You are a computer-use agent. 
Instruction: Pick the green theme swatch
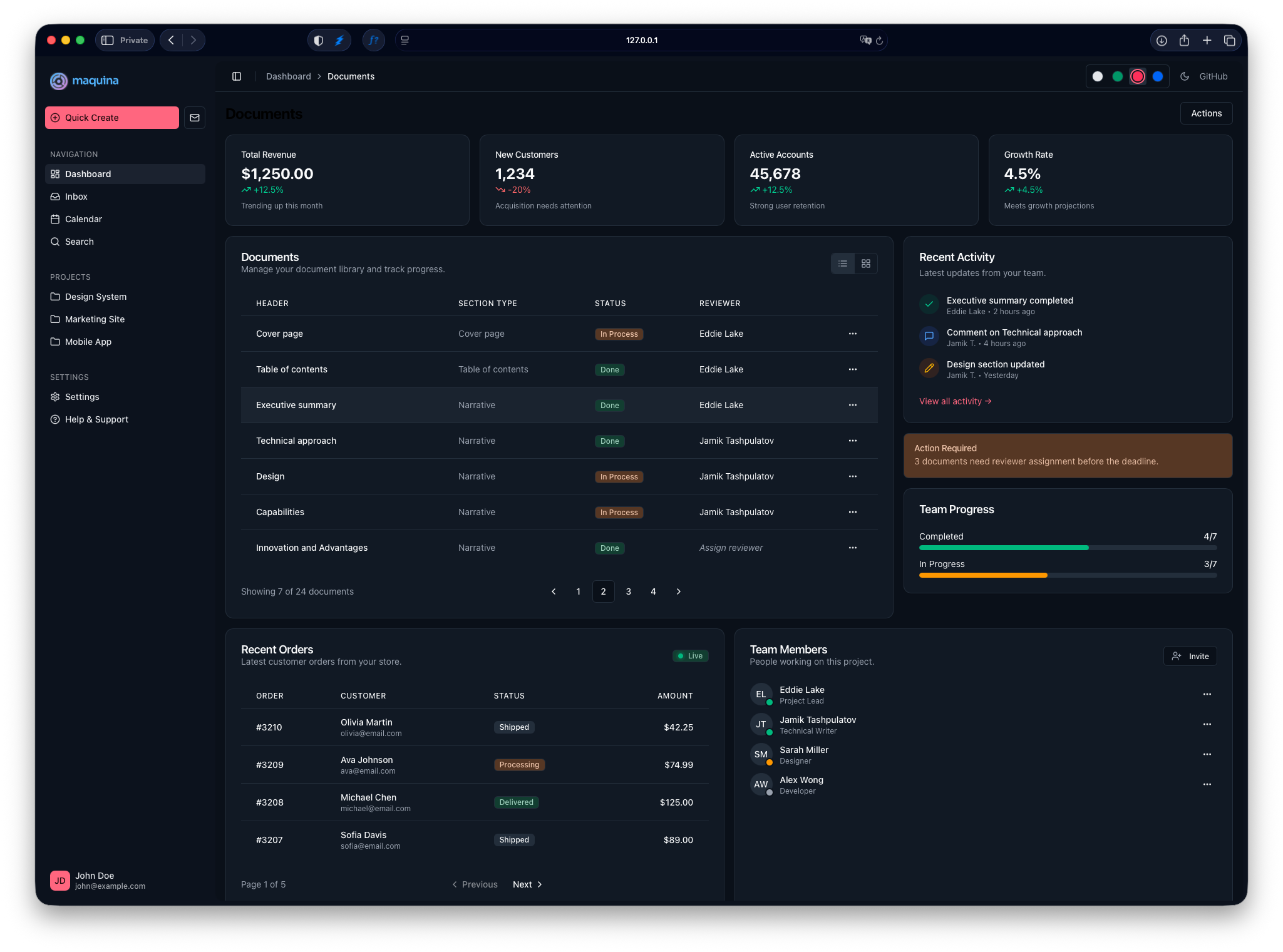click(1118, 76)
